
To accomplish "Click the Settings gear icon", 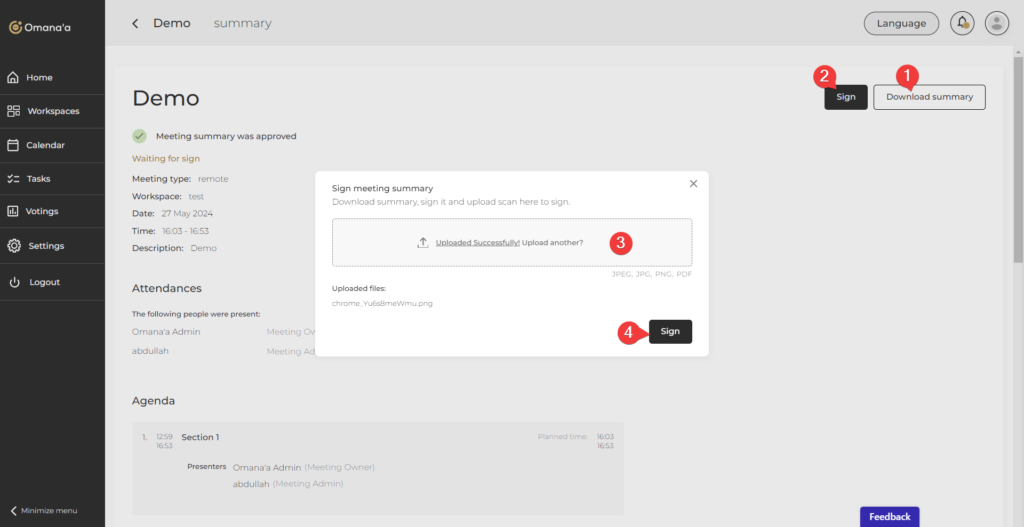I will 14,246.
